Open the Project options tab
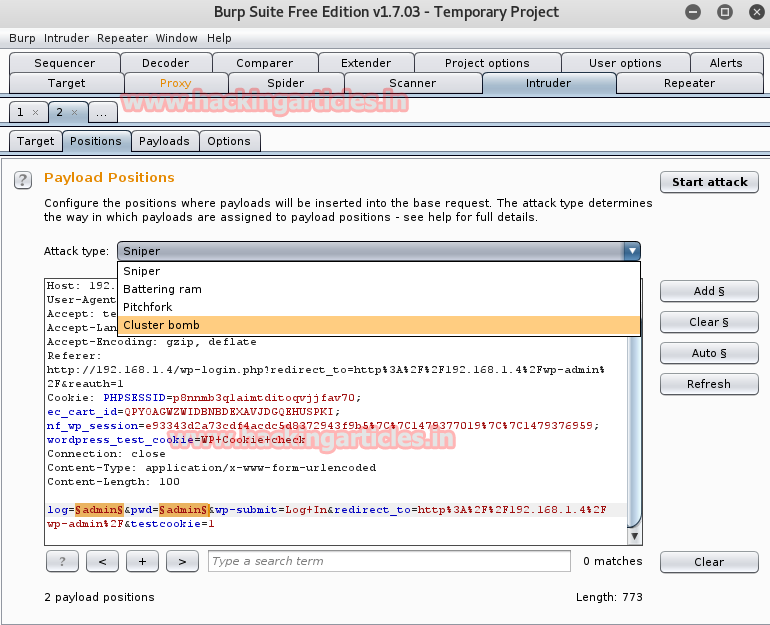The image size is (770, 625). click(487, 63)
